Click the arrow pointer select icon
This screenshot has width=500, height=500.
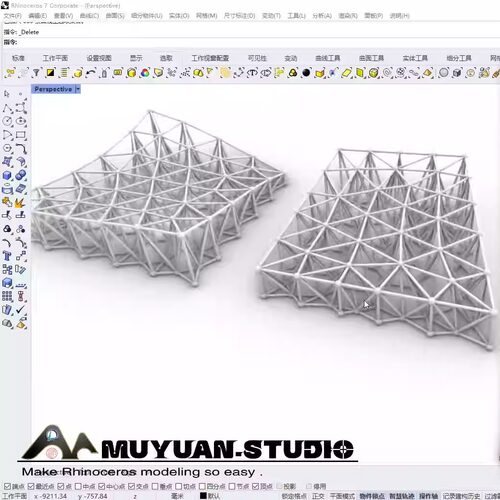pyautogui.click(x=7, y=94)
